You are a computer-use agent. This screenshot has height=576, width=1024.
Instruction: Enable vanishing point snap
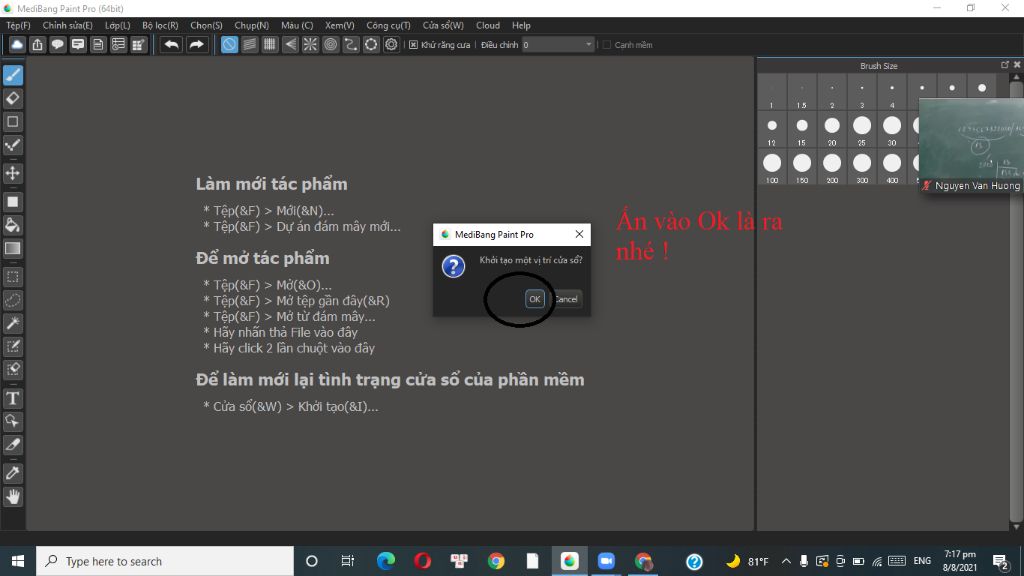tap(290, 44)
